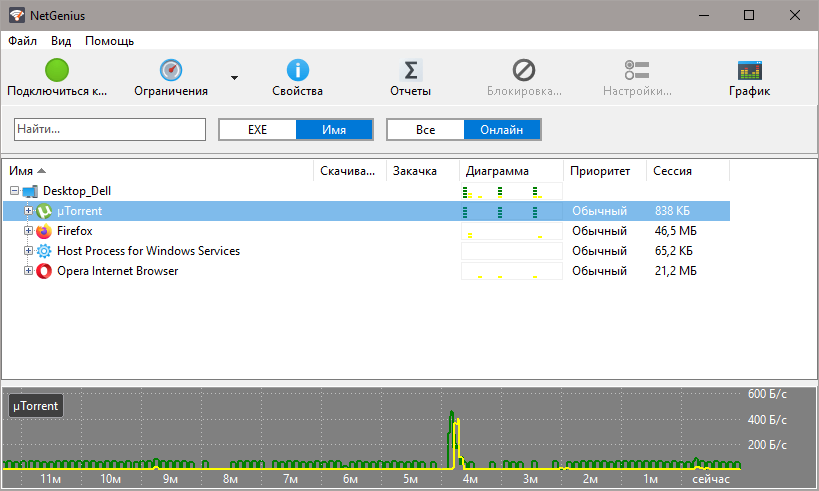Image resolution: width=819 pixels, height=491 pixels.
Task: Switch filter to EXE mode
Action: [x=257, y=130]
